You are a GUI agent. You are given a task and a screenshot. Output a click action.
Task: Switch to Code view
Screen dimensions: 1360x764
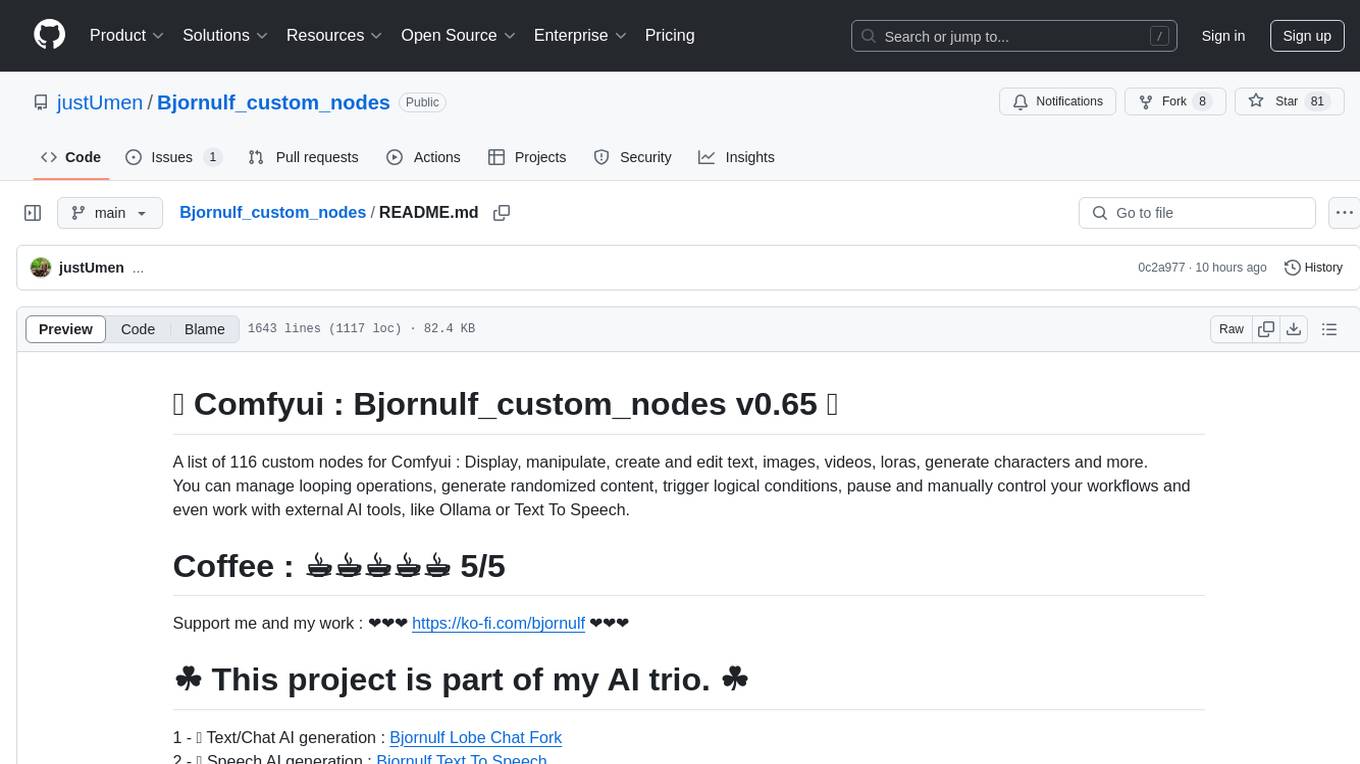tap(138, 329)
